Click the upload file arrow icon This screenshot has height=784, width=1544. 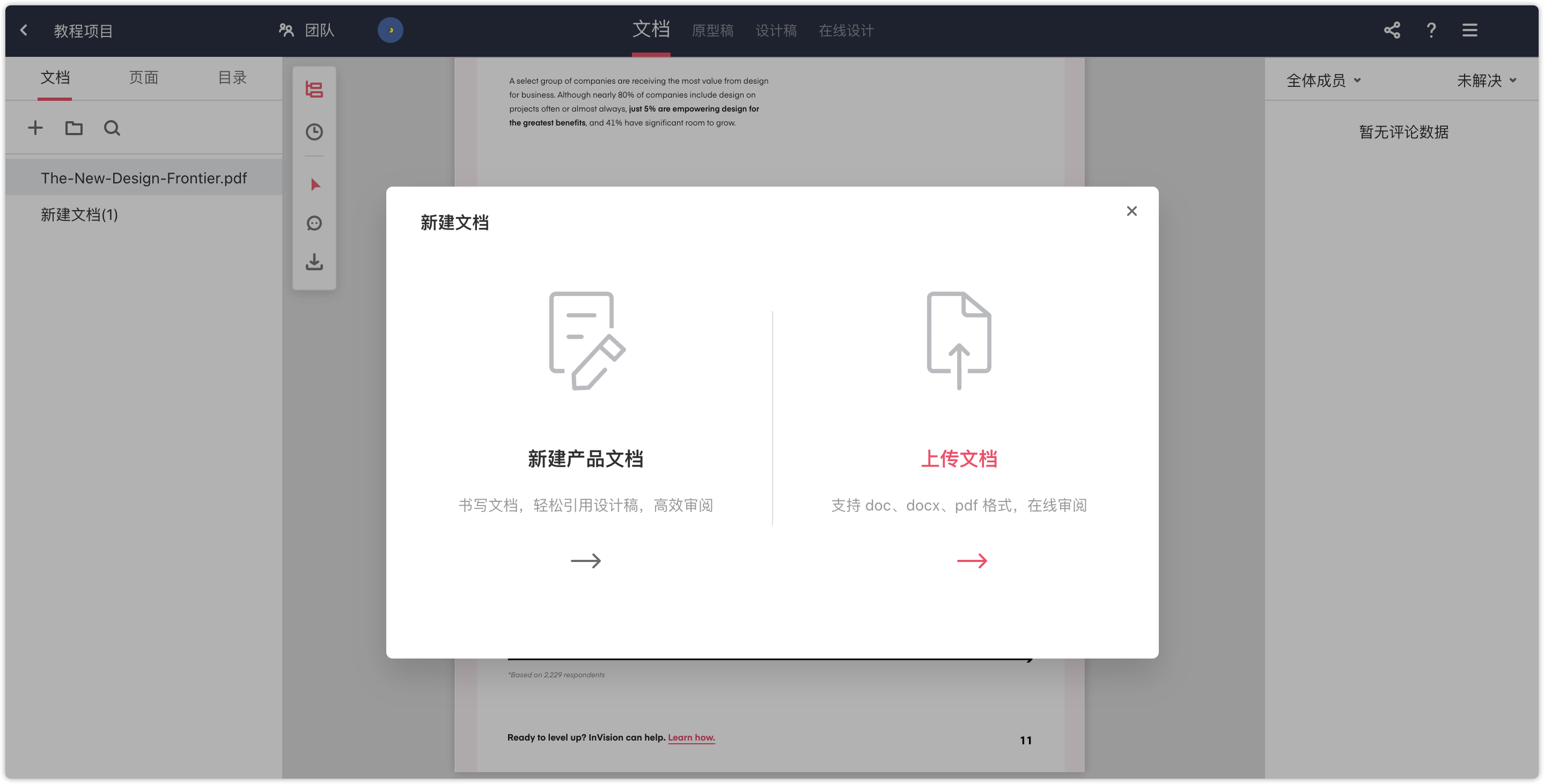pyautogui.click(x=959, y=341)
